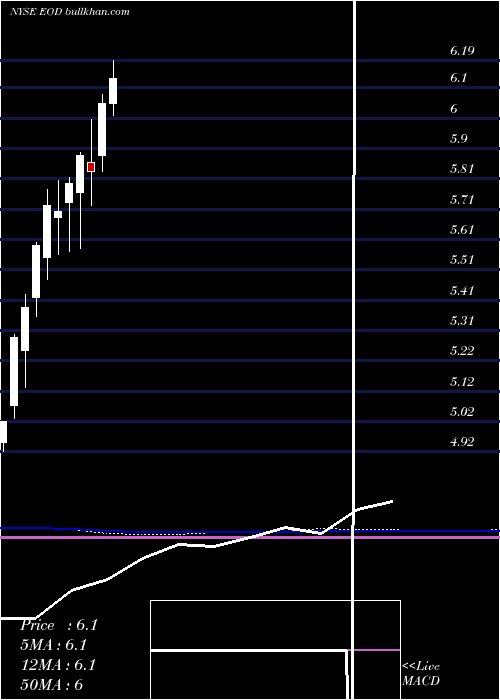Click the <<Live MACD label
This screenshot has width=500, height=700.
click(x=421, y=673)
